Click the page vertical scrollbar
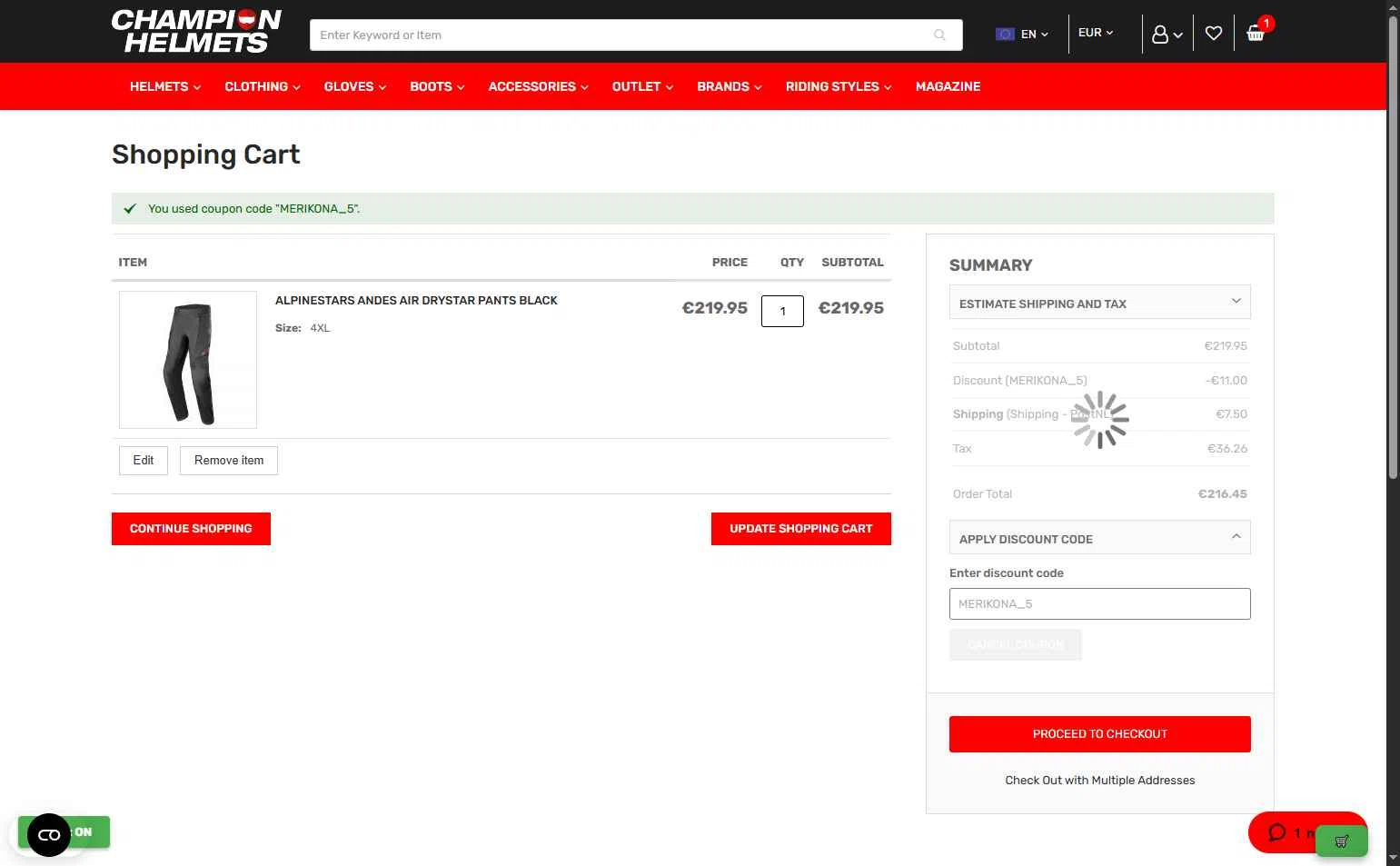This screenshot has height=866, width=1400. 1393,245
